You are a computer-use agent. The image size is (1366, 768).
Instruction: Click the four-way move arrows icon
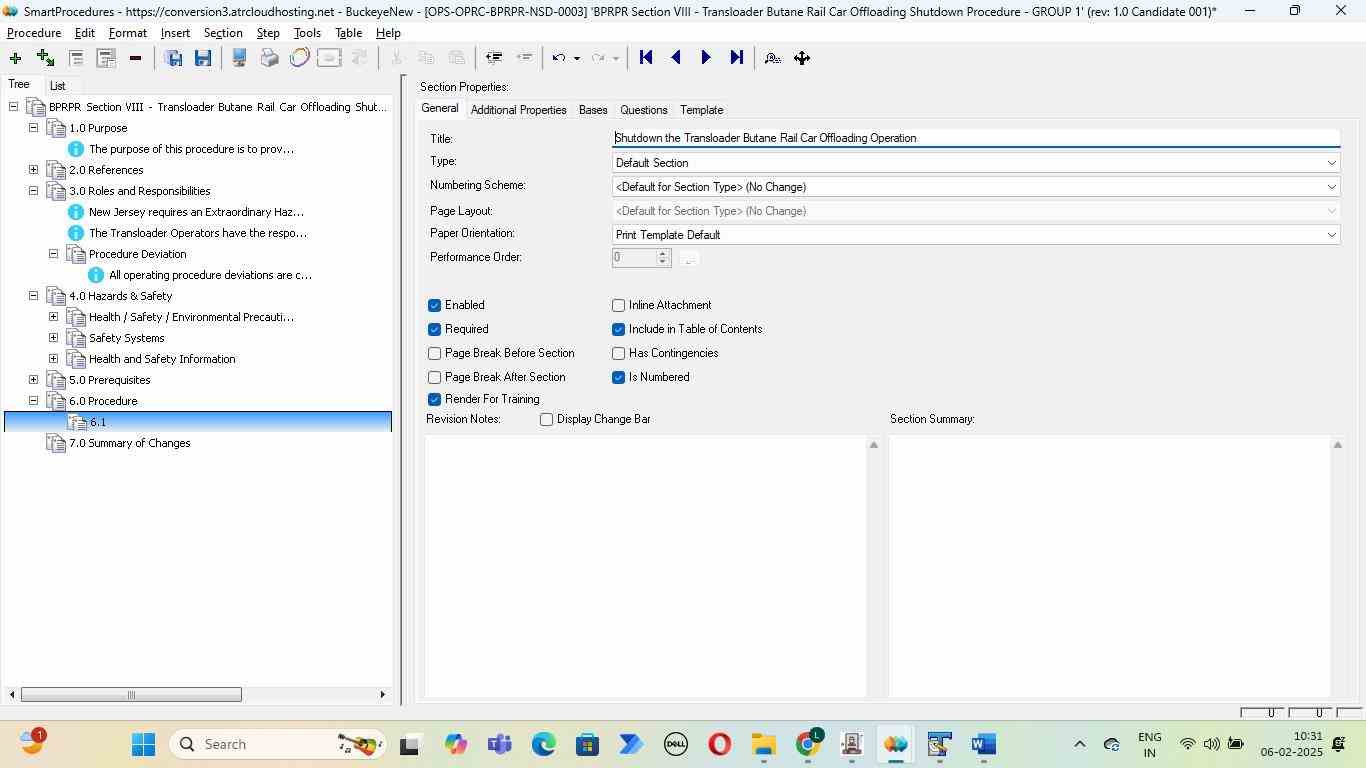(x=802, y=58)
